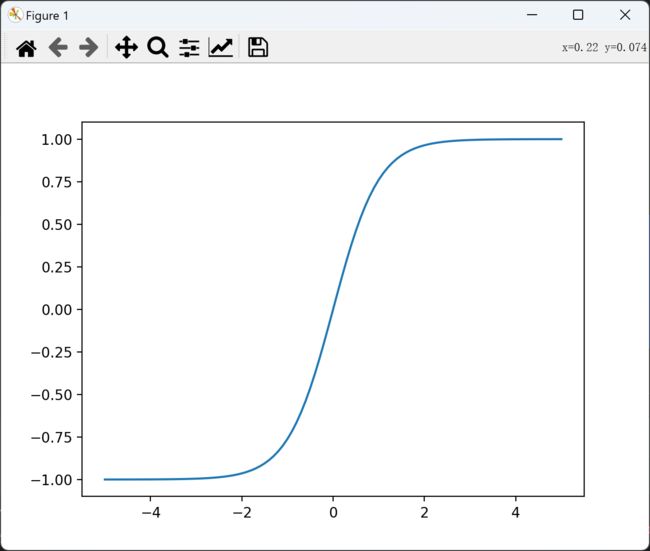Close the Figure 1 window
The width and height of the screenshot is (650, 551).
625,15
